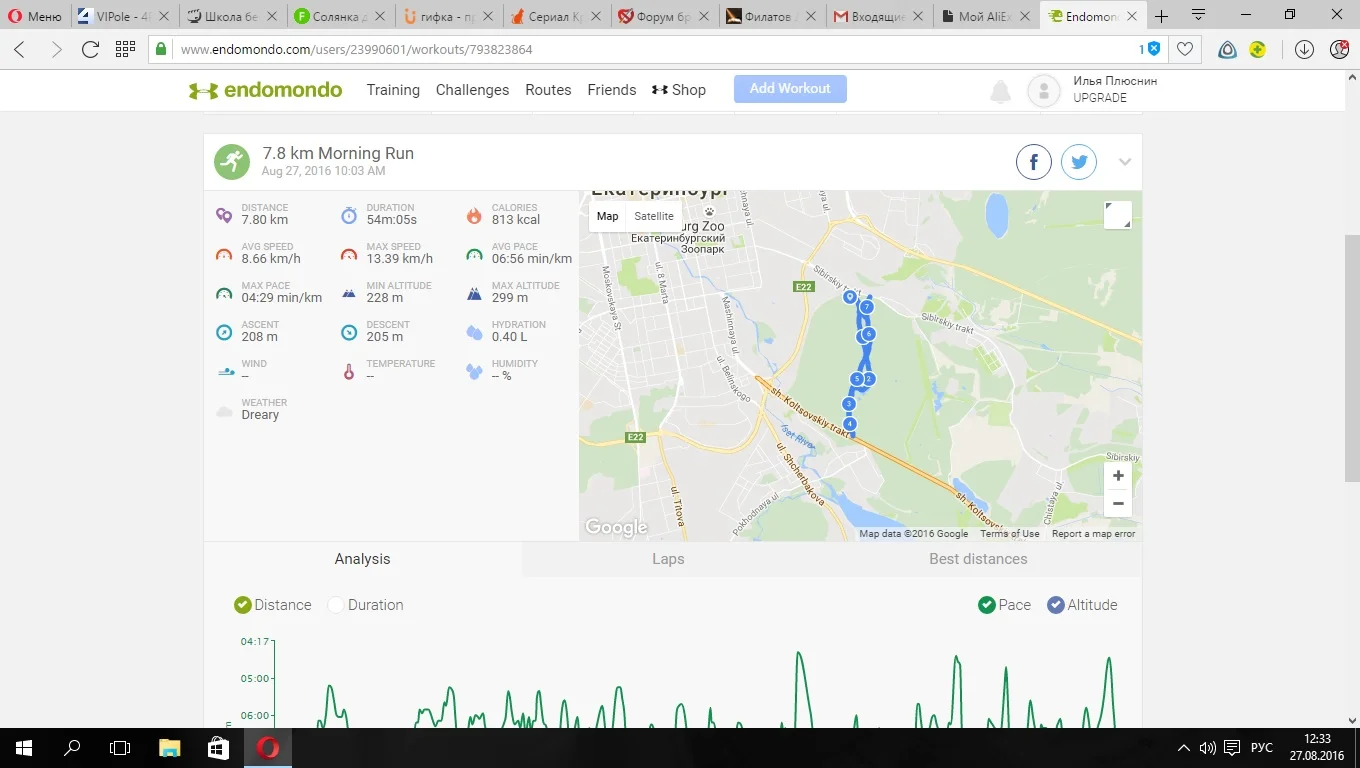The width and height of the screenshot is (1360, 768).
Task: Click kilometer marker 7 on the route
Action: click(x=867, y=307)
